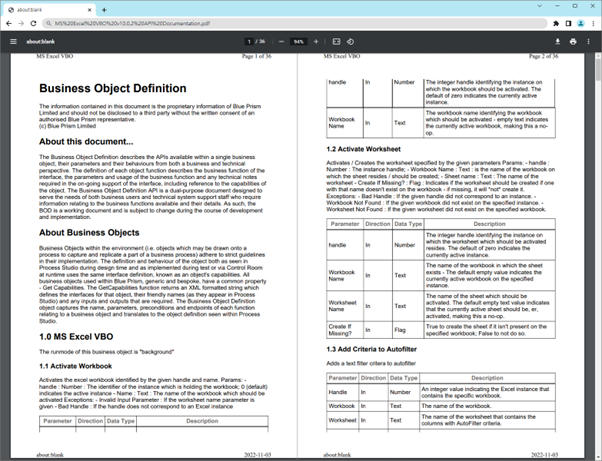
Task: Click the 1.0 MS Excel VBO heading
Action: [76, 337]
